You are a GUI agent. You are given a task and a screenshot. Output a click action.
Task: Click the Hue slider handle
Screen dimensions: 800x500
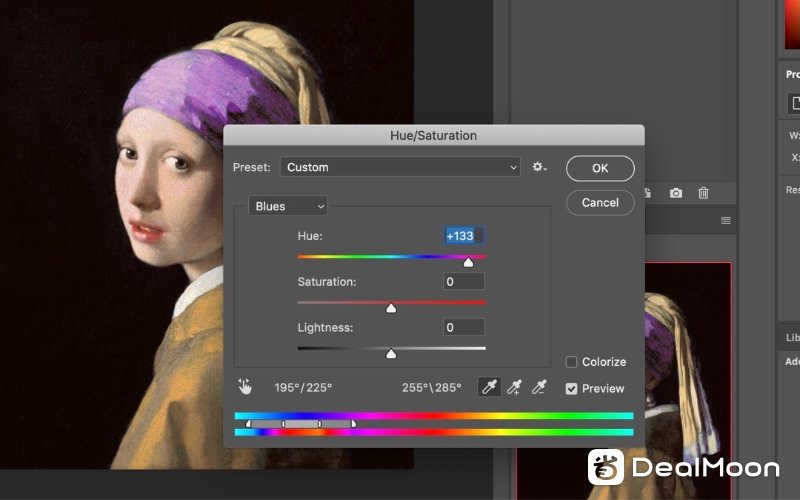pyautogui.click(x=468, y=262)
